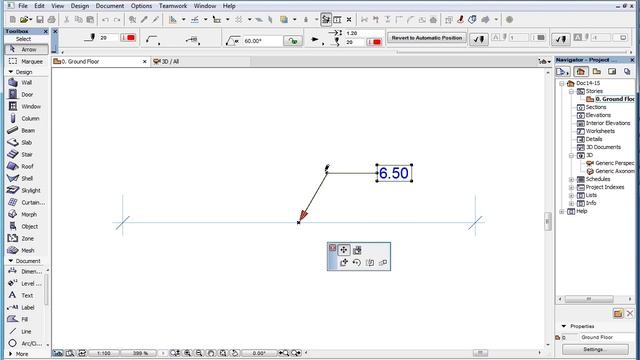The image size is (640, 360).
Task: Open the File menu
Action: point(23,6)
